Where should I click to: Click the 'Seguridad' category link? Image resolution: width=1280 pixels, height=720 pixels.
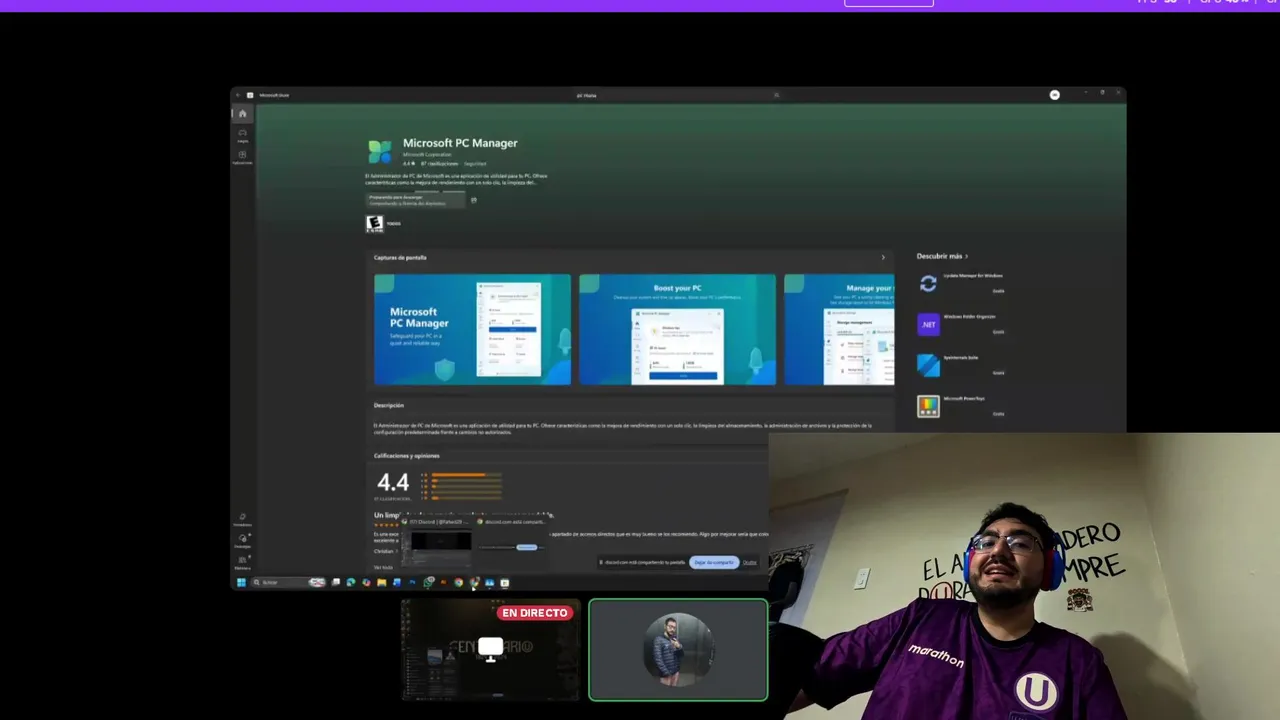(475, 163)
